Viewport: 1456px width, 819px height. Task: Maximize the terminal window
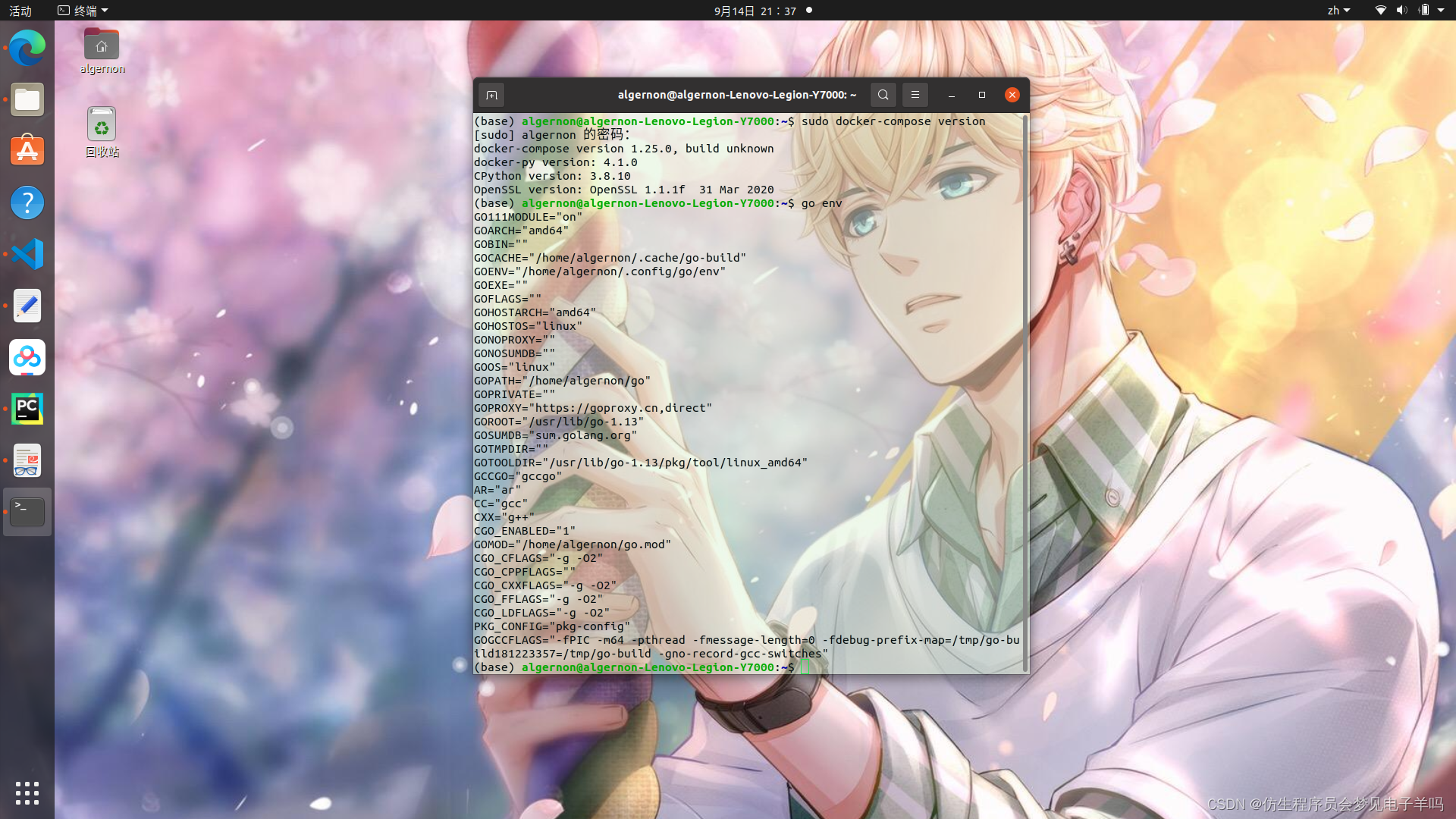click(982, 95)
